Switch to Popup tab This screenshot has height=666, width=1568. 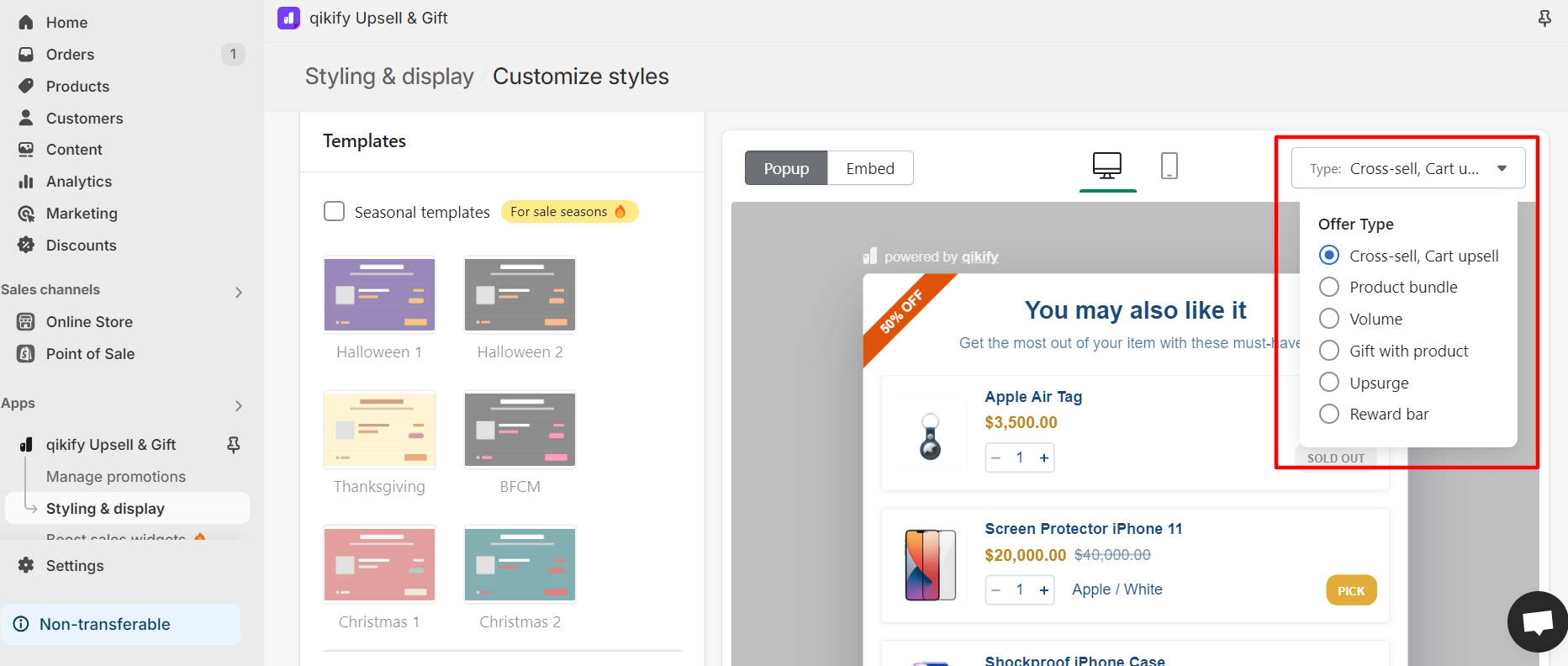786,168
